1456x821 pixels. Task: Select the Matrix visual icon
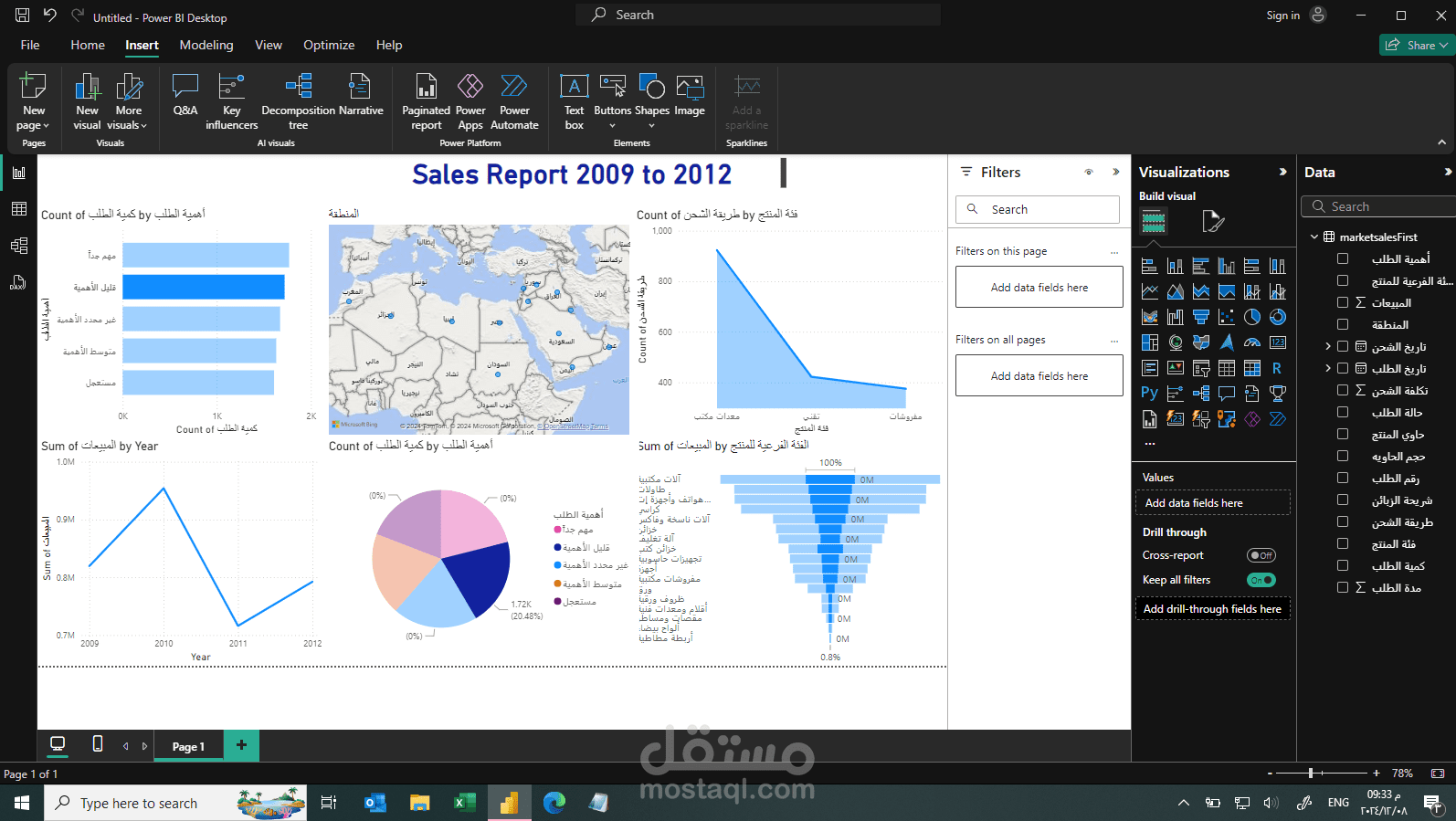pyautogui.click(x=1252, y=368)
